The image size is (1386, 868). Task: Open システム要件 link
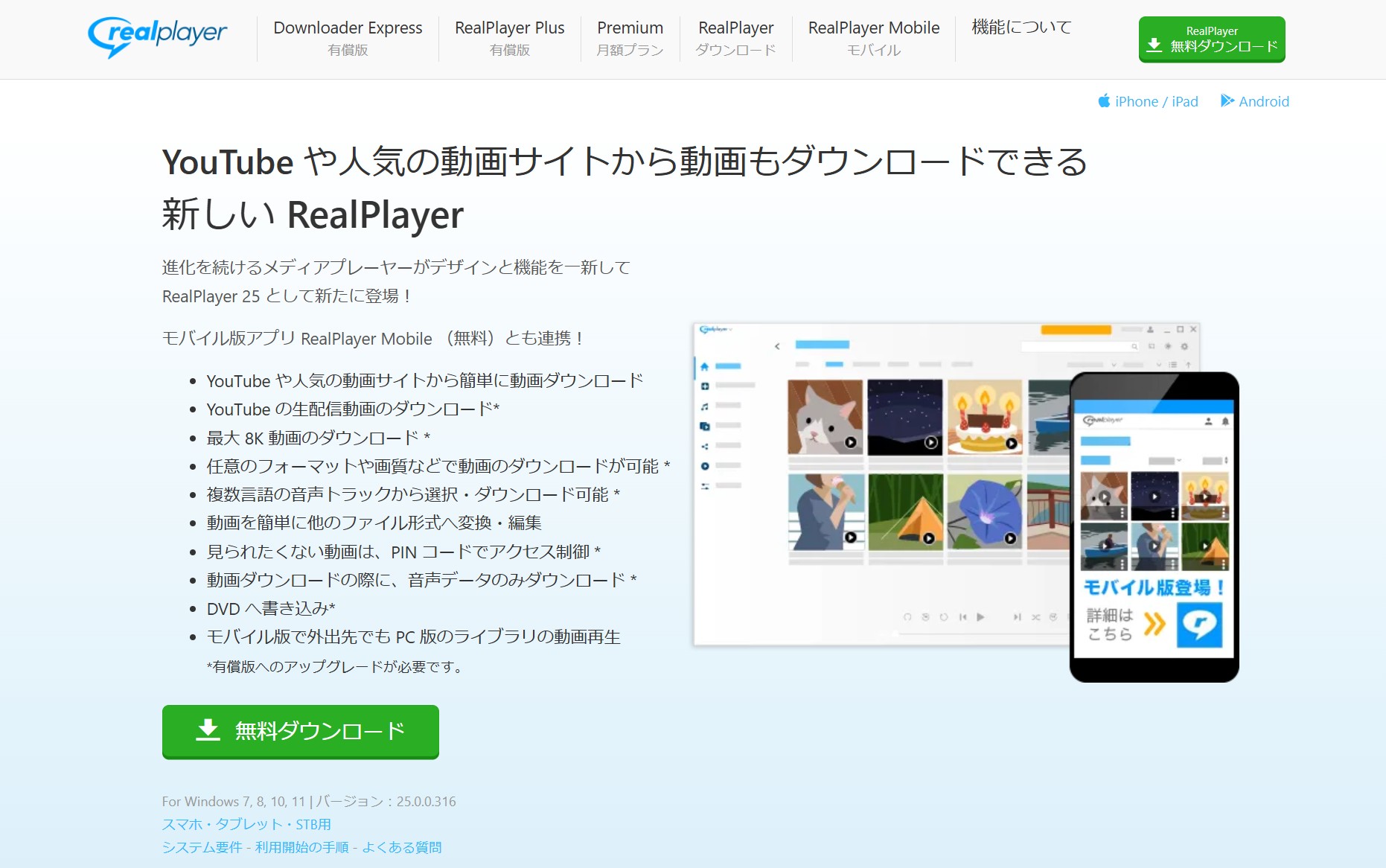pos(202,847)
